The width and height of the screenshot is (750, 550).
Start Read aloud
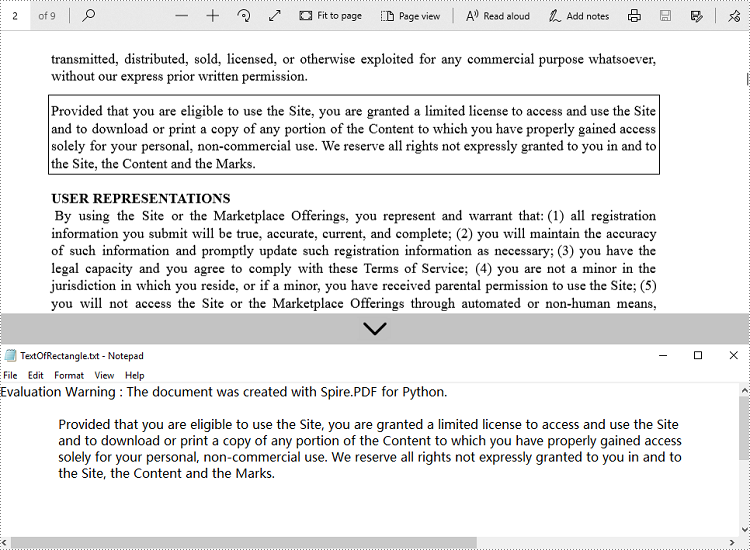(497, 16)
